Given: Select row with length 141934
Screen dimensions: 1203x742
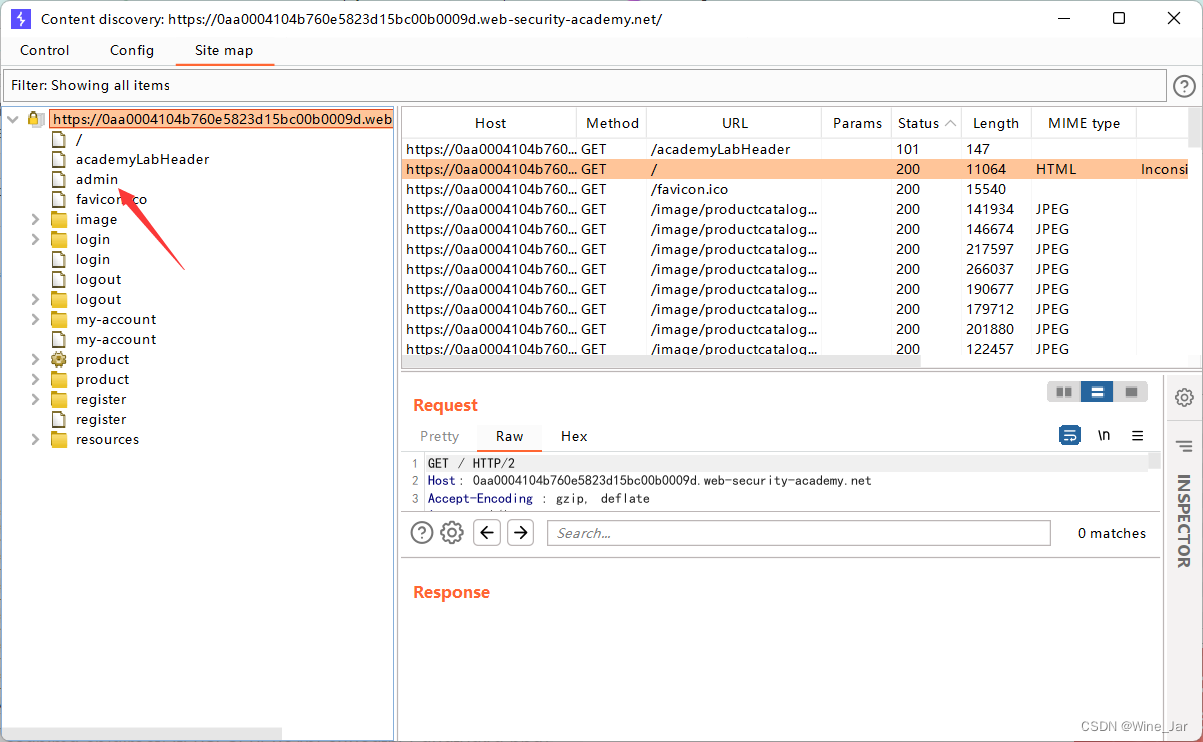Looking at the screenshot, I should [x=794, y=209].
